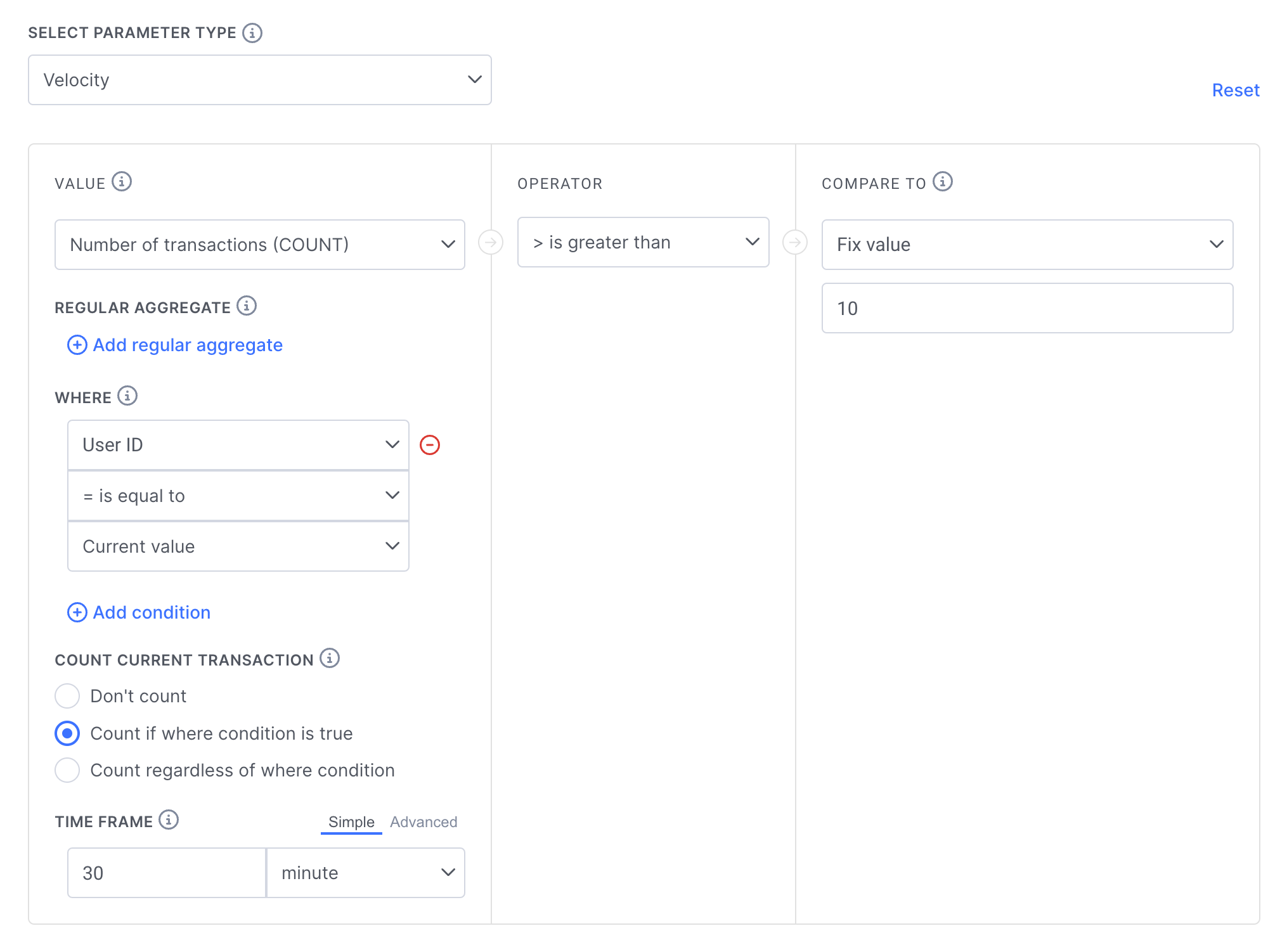The image size is (1287, 952).
Task: Select Count regardless of where condition
Action: 67,770
